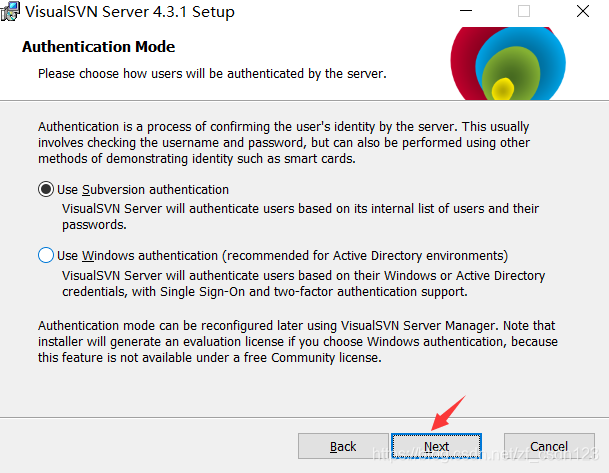Minimize the setup window
The image size is (609, 473).
click(x=466, y=11)
